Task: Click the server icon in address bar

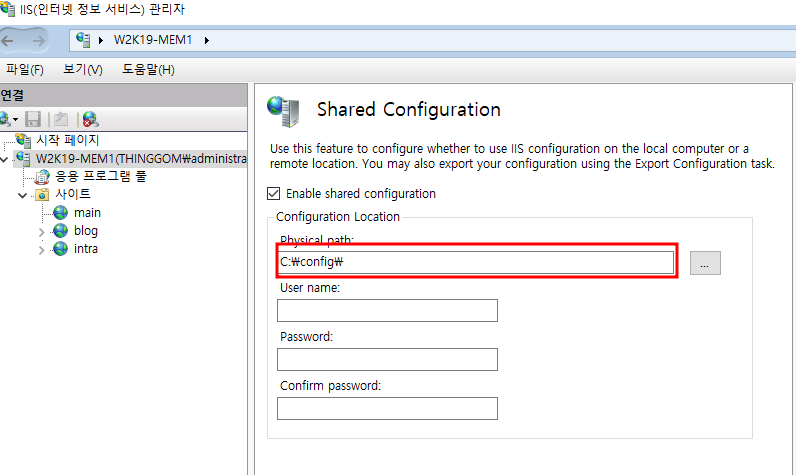Action: (83, 40)
